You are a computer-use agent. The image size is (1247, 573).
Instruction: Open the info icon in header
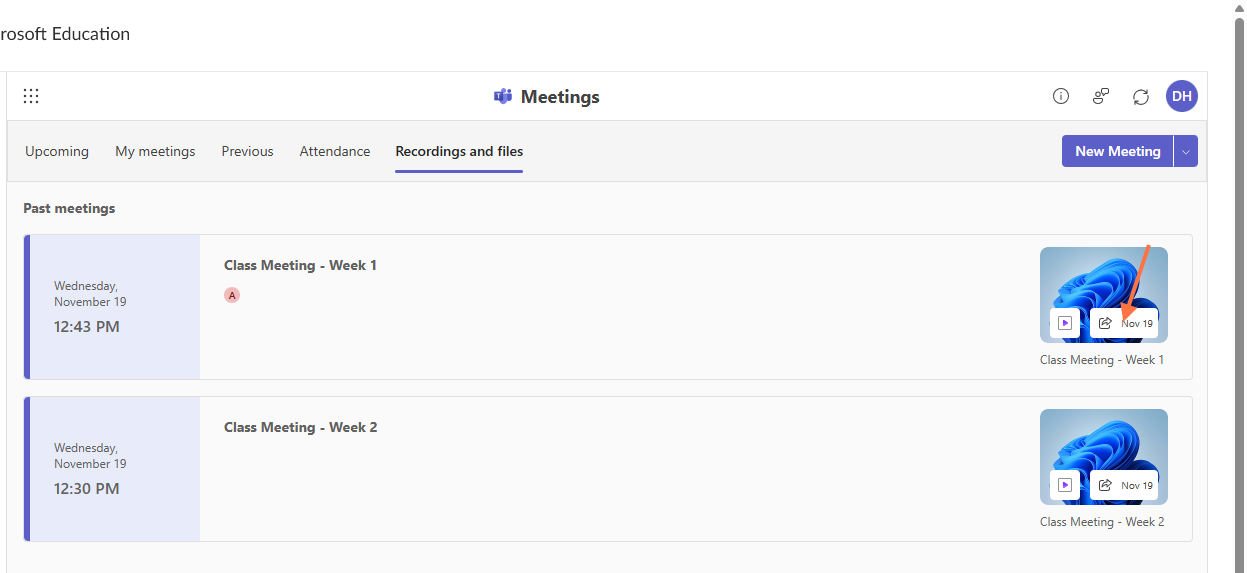pyautogui.click(x=1061, y=96)
